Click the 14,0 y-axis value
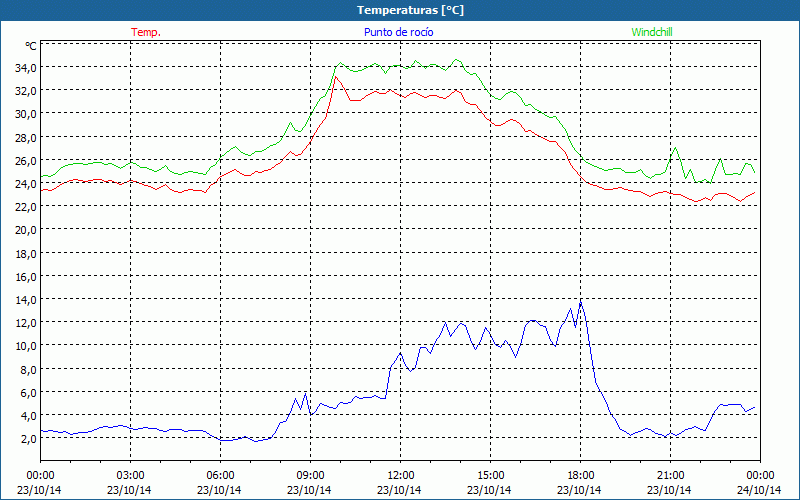 tap(26, 299)
